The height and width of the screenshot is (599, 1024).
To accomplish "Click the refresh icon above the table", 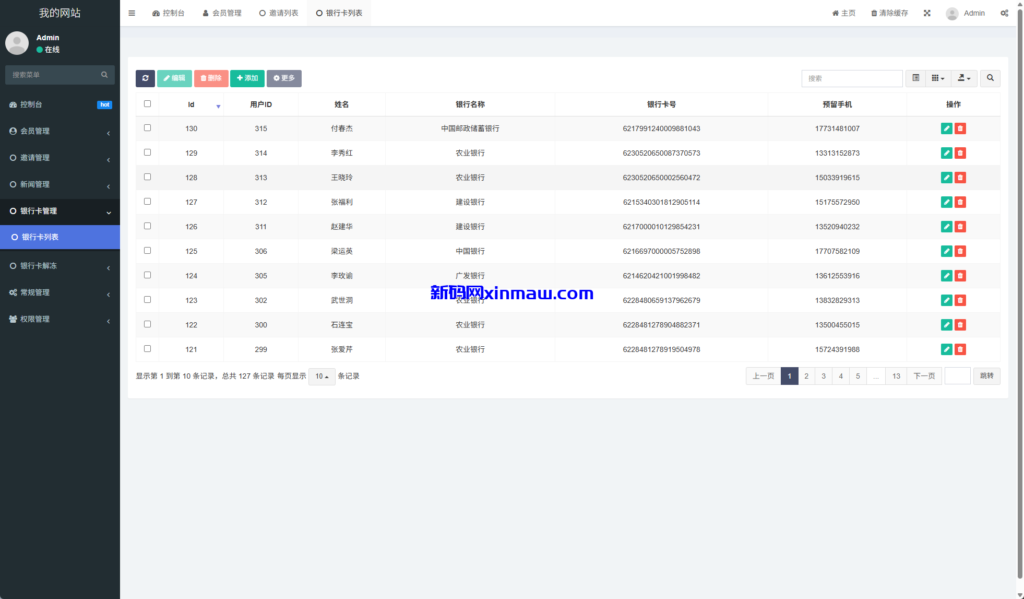I will [145, 78].
